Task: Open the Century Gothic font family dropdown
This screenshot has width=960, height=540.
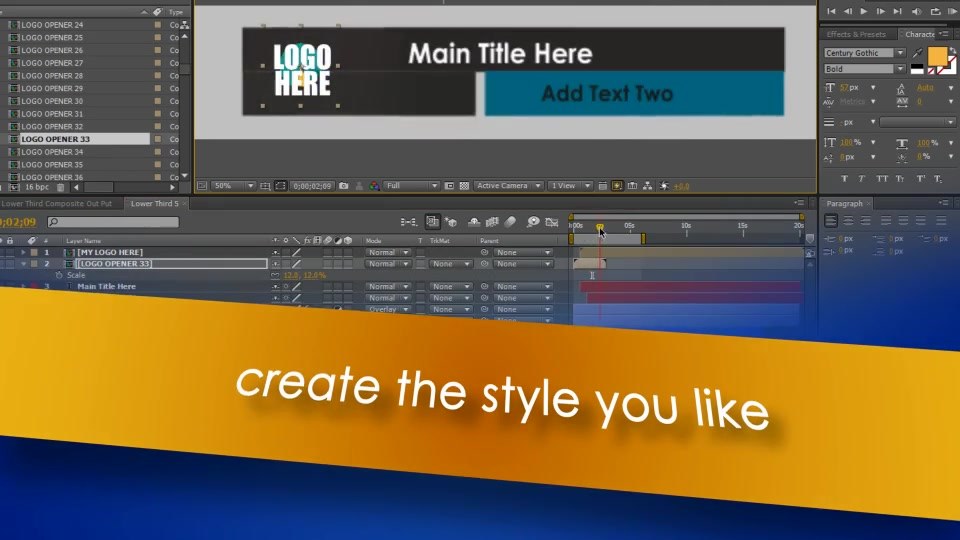Action: pos(864,53)
